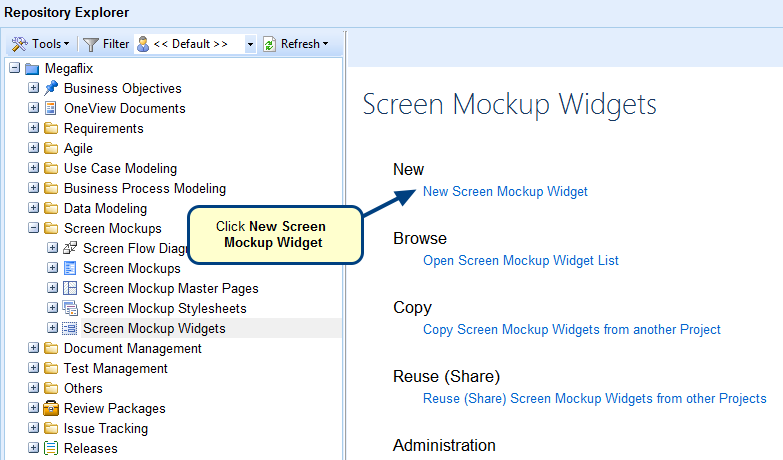Click the Business Objectives pin icon

(51, 88)
